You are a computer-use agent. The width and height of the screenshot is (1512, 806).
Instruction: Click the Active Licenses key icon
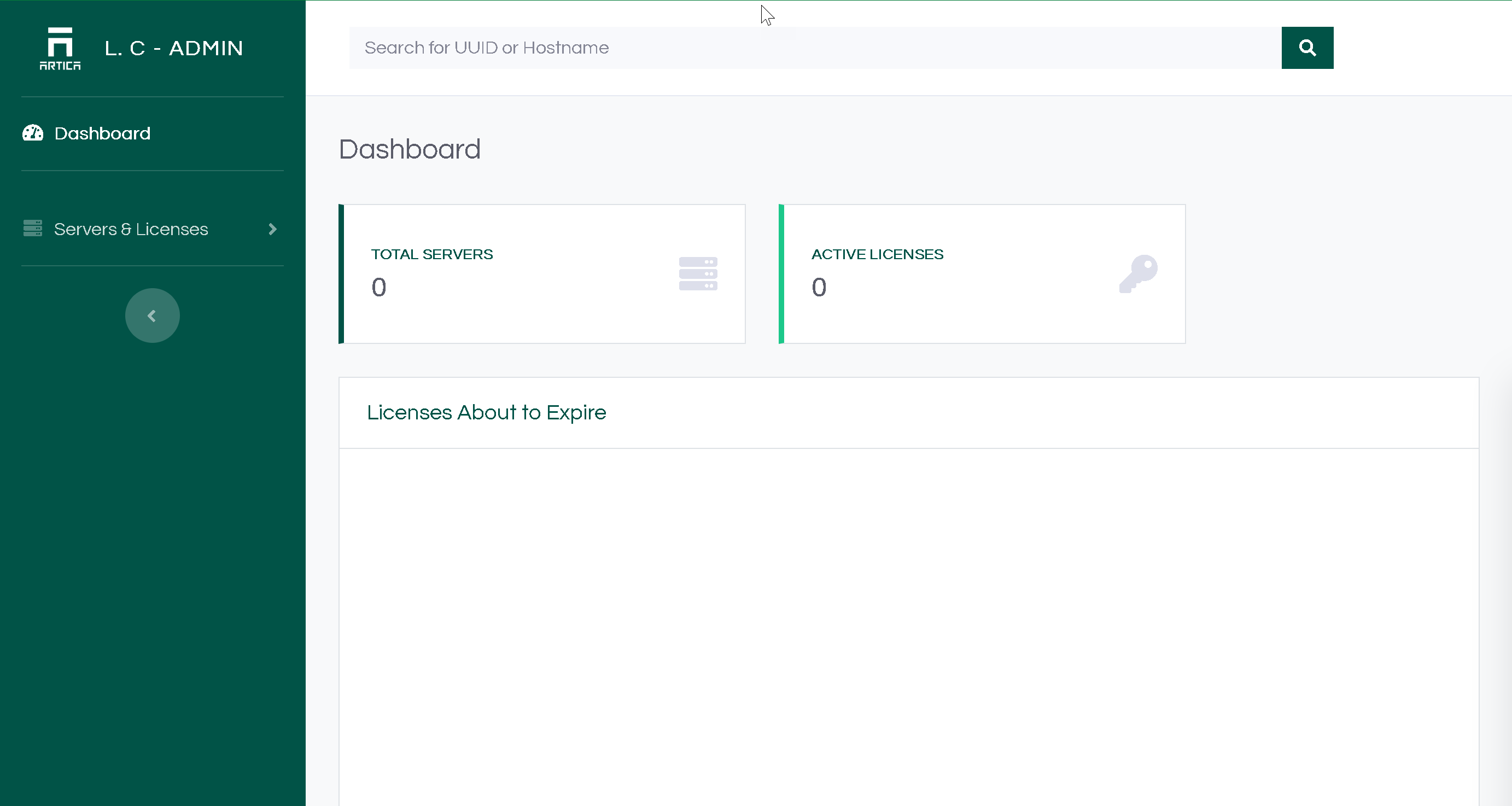point(1138,273)
